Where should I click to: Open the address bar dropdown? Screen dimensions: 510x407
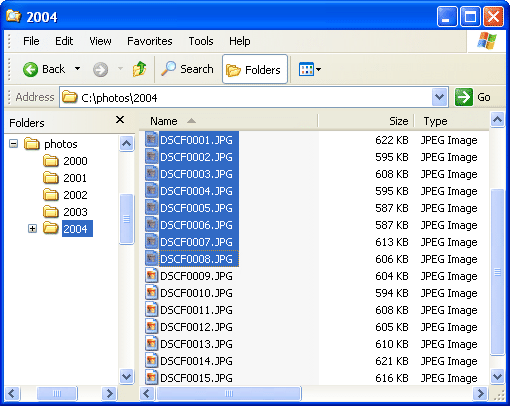pos(439,97)
